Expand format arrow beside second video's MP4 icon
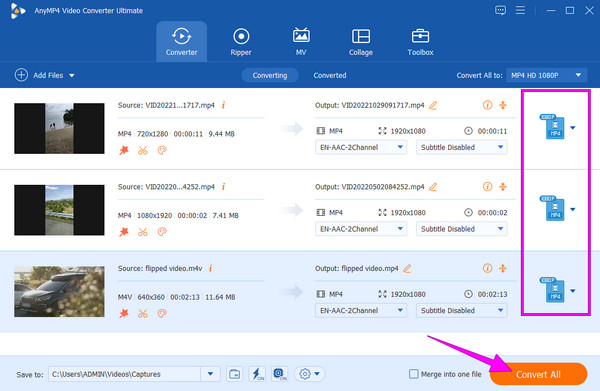The image size is (600, 391). click(573, 209)
